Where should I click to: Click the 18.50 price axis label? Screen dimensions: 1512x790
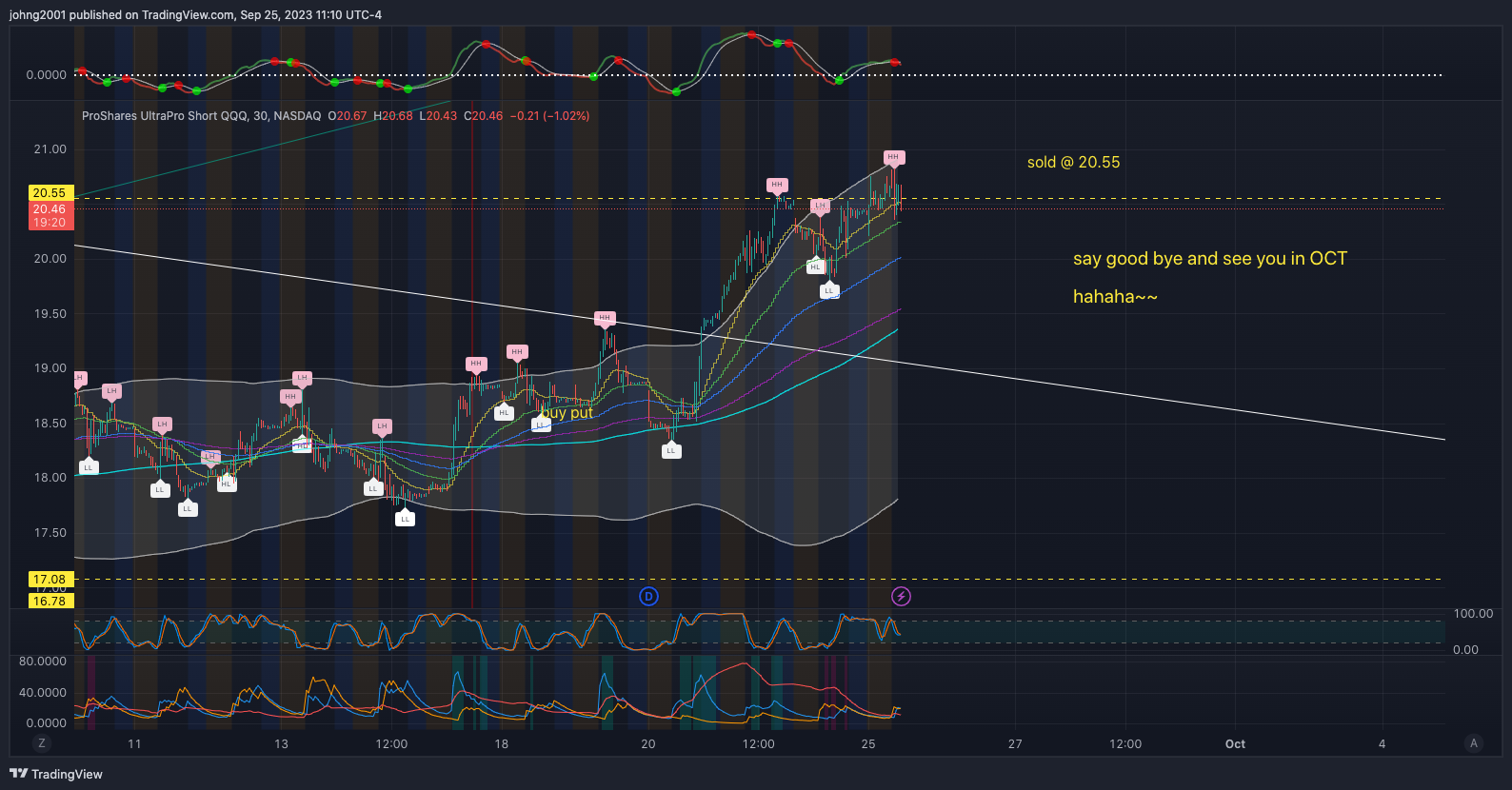coord(50,424)
